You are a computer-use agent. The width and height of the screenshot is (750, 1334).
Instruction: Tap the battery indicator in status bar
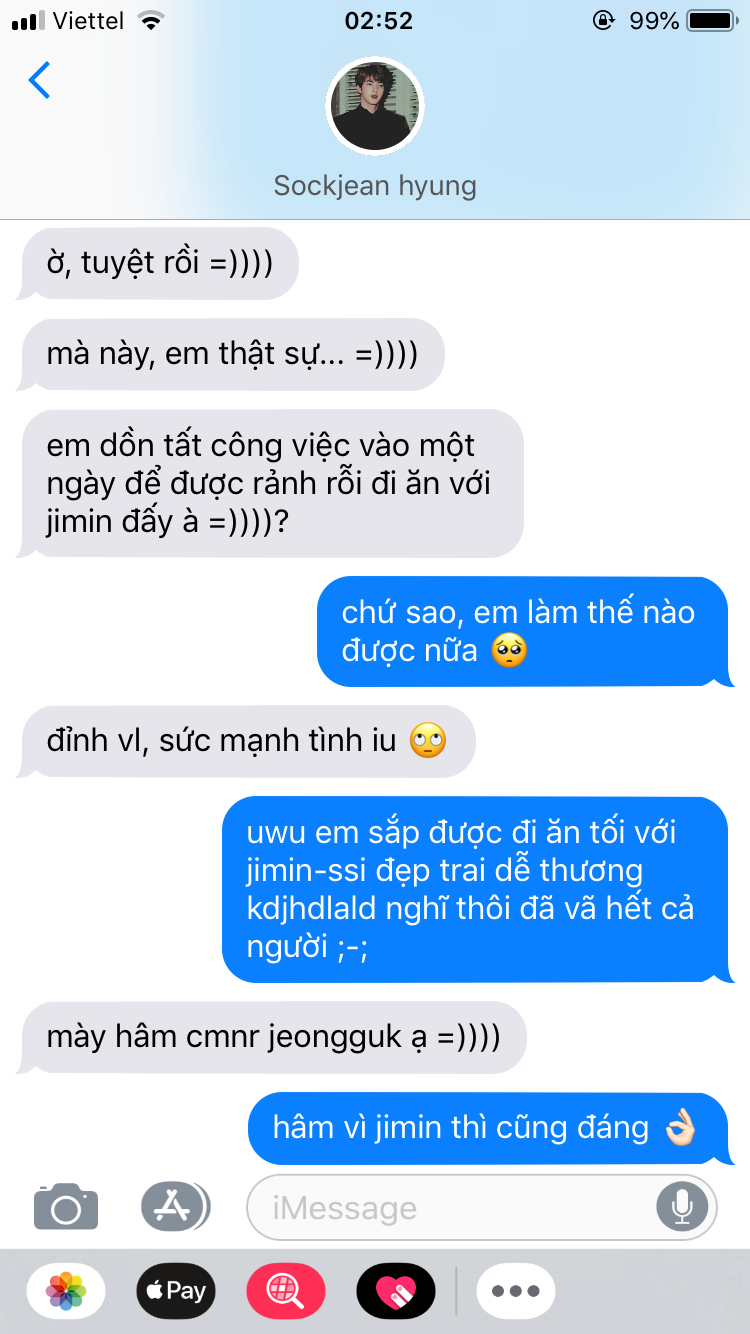(x=710, y=21)
